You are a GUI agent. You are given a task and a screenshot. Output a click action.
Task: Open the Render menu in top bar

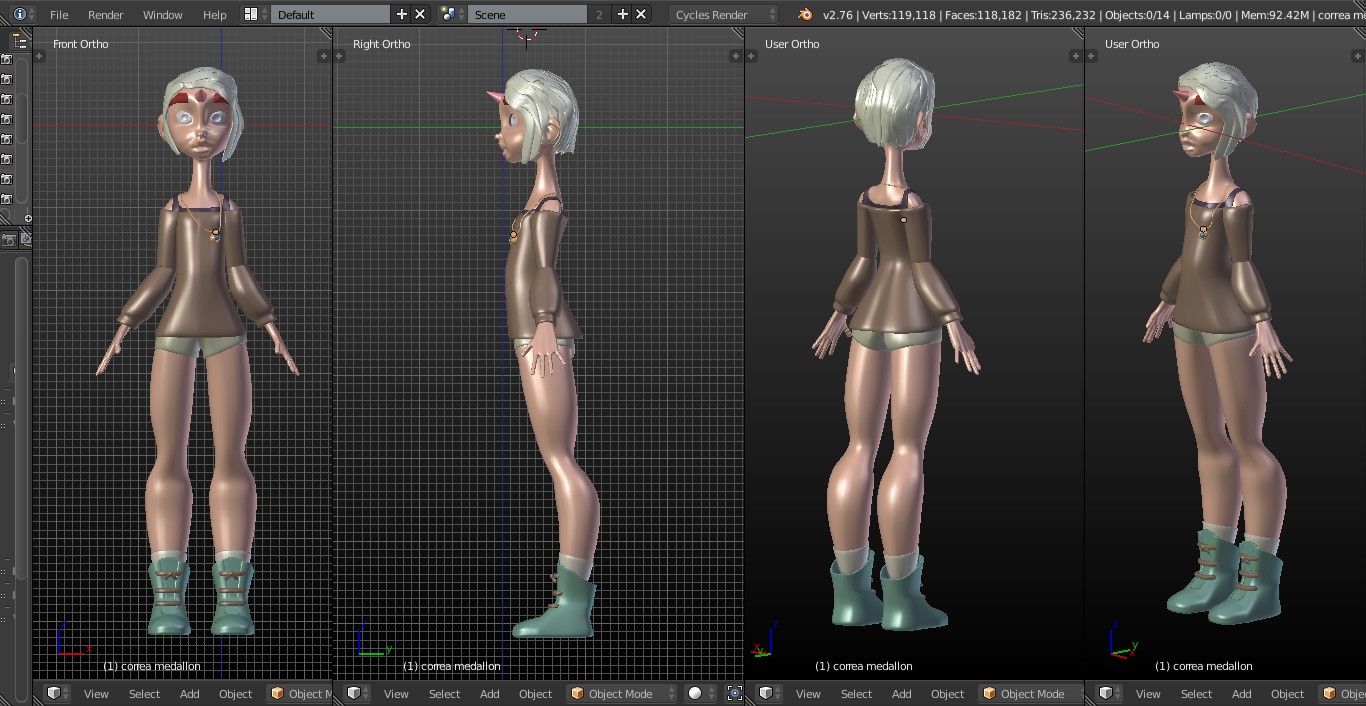(105, 14)
